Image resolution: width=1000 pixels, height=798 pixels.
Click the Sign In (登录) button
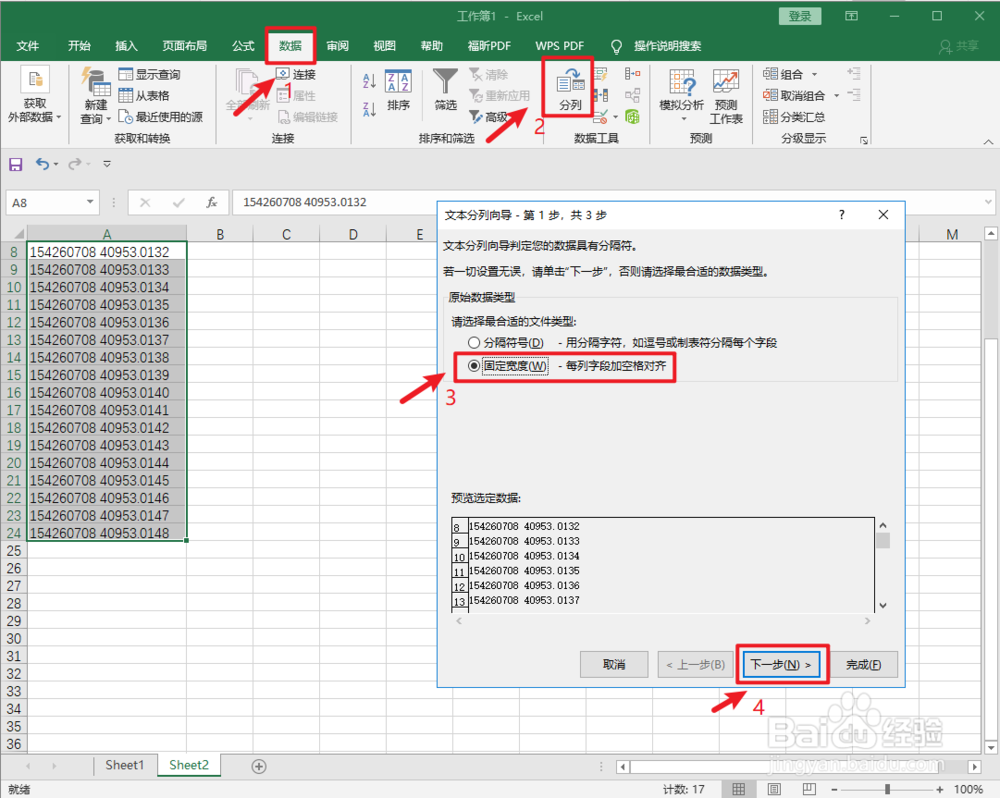[799, 16]
